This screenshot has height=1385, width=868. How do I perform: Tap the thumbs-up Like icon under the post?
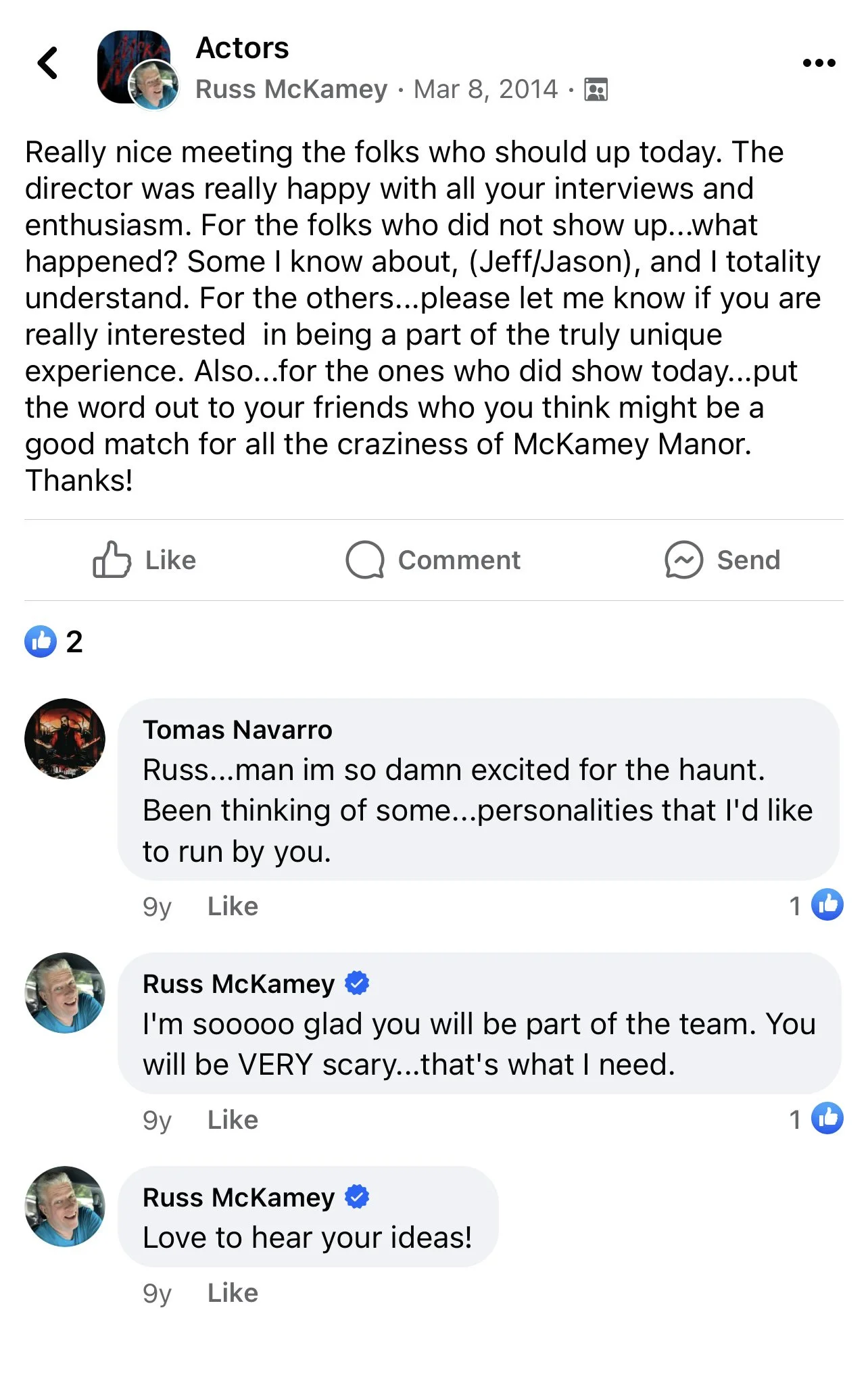112,560
